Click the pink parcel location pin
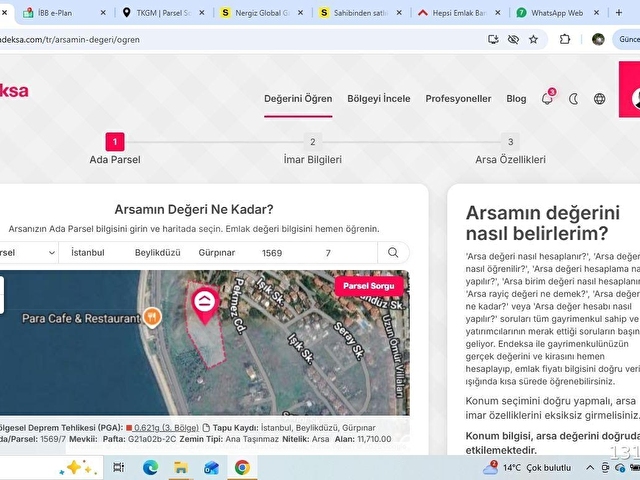 [x=205, y=304]
